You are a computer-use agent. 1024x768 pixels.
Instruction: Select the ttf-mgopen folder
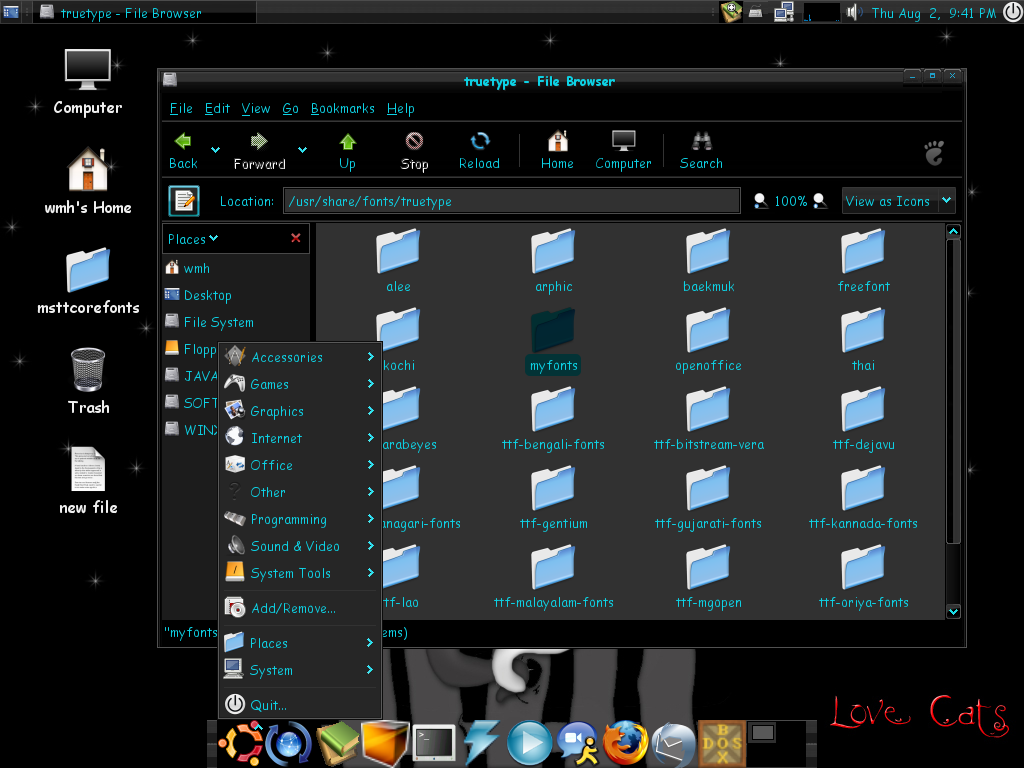coord(709,577)
